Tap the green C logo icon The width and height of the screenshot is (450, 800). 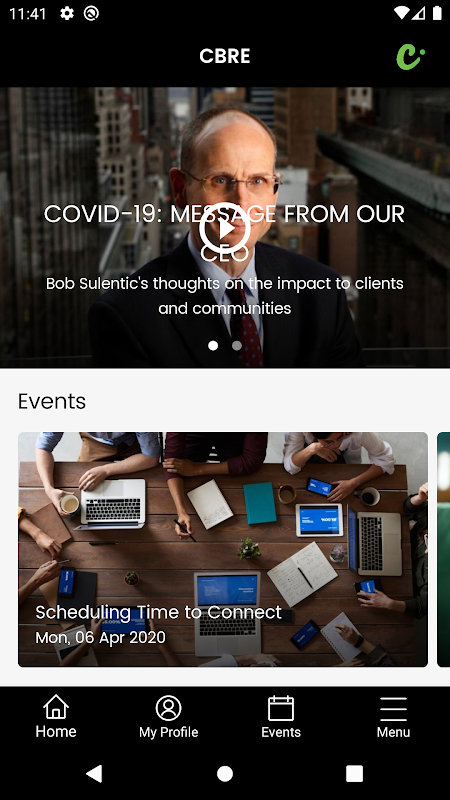[410, 57]
